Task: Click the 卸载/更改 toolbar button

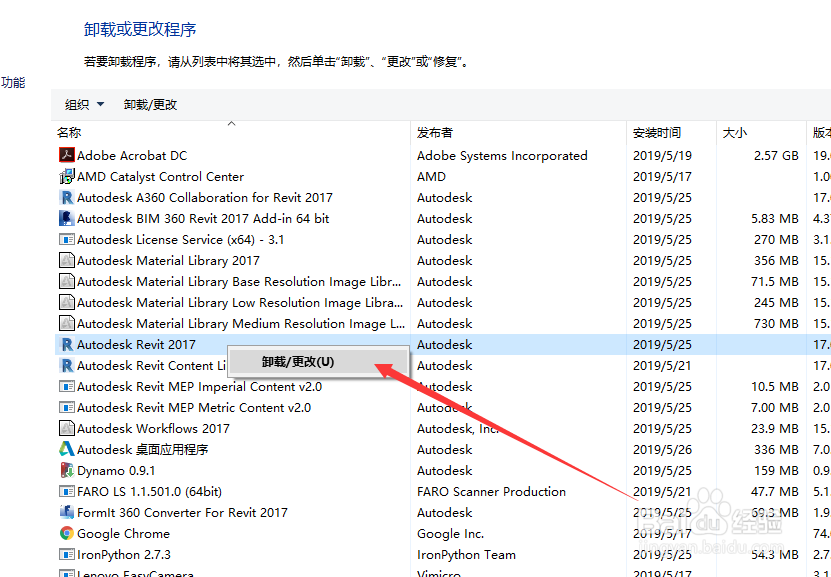Action: (151, 104)
